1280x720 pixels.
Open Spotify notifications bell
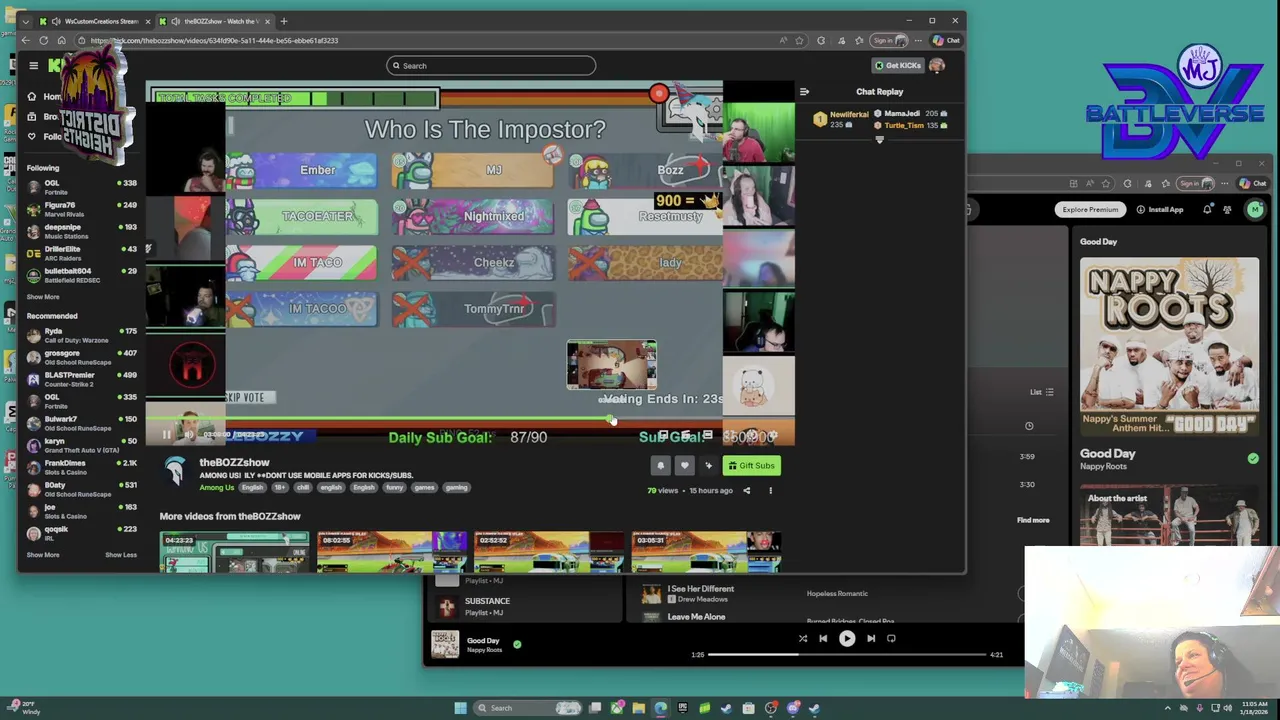pos(1207,210)
